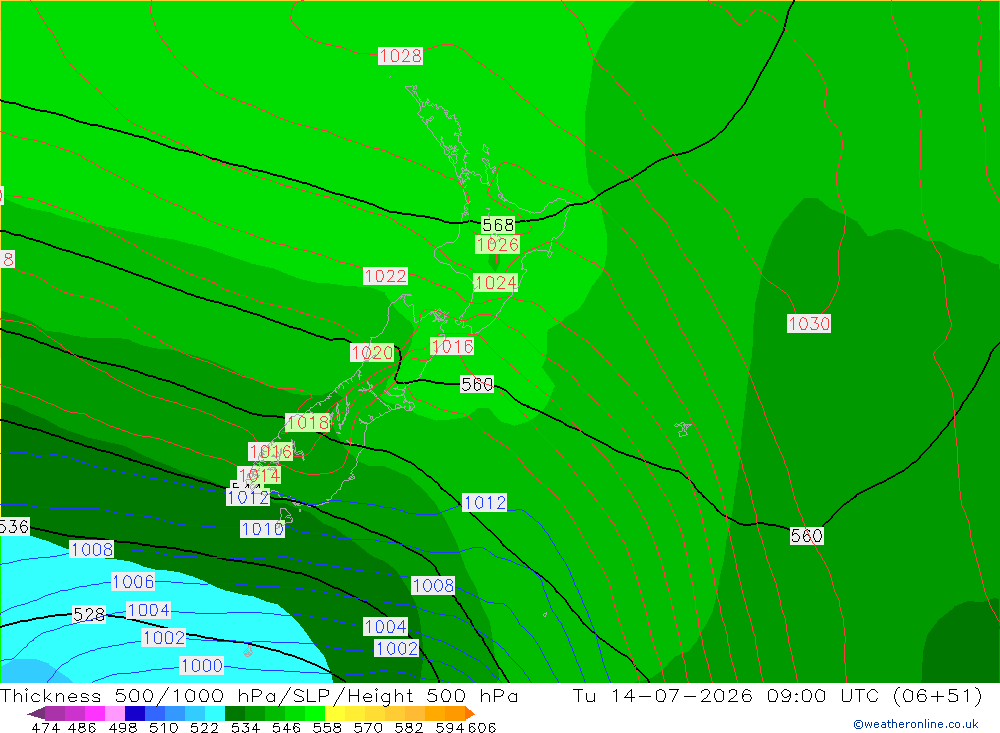Image resolution: width=1000 pixels, height=733 pixels.
Task: Pick the bright yellow legend swatch above 558
Action: point(335,713)
